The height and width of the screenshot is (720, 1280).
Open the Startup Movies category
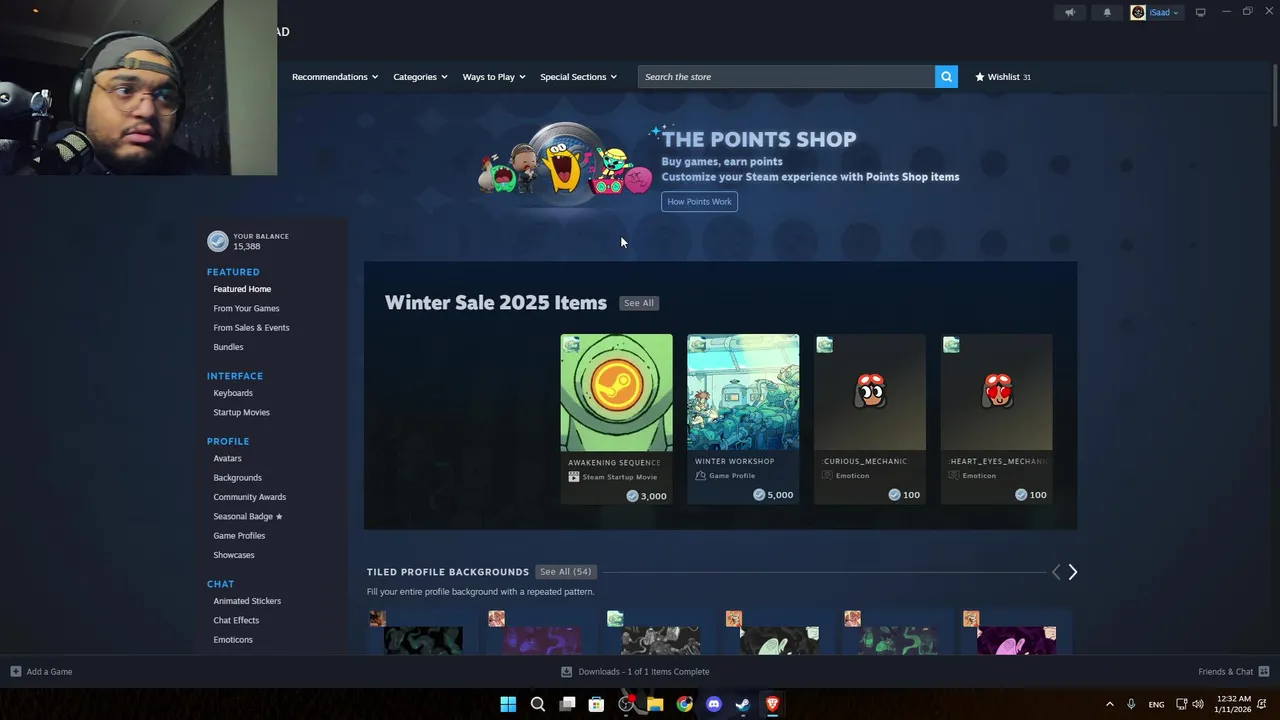click(241, 412)
